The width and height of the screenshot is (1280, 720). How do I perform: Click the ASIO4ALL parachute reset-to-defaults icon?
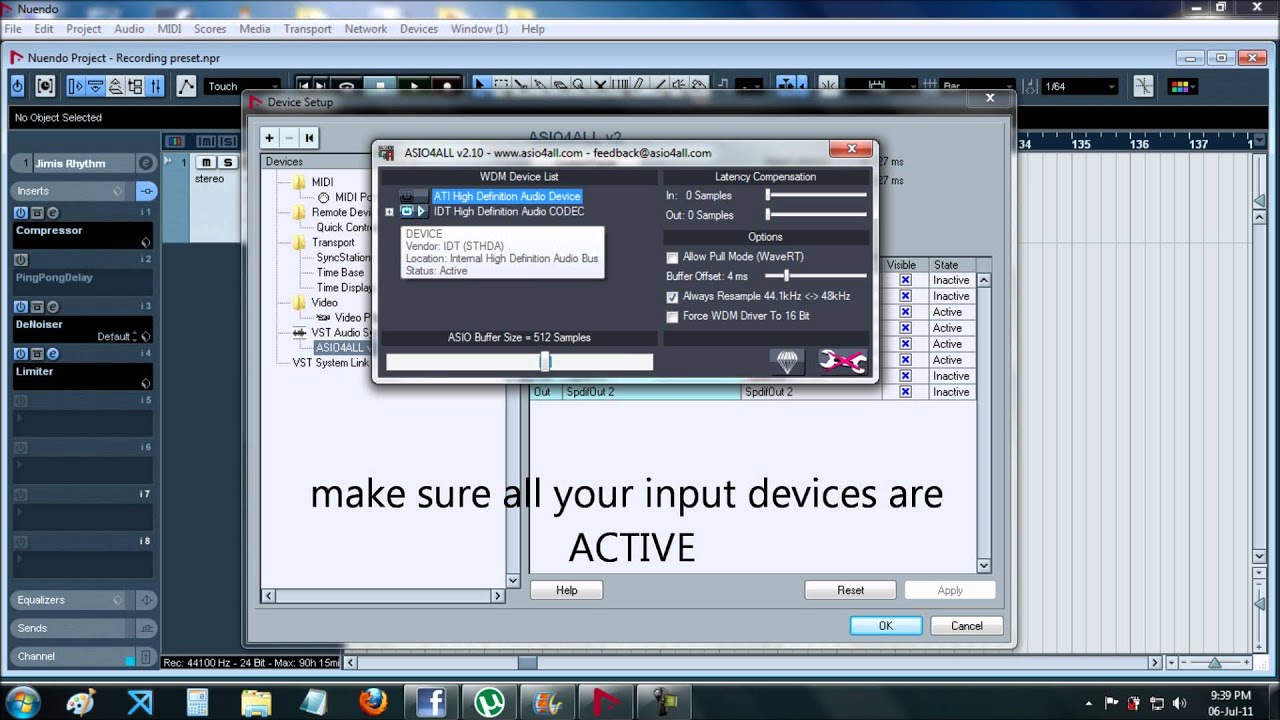[x=787, y=361]
